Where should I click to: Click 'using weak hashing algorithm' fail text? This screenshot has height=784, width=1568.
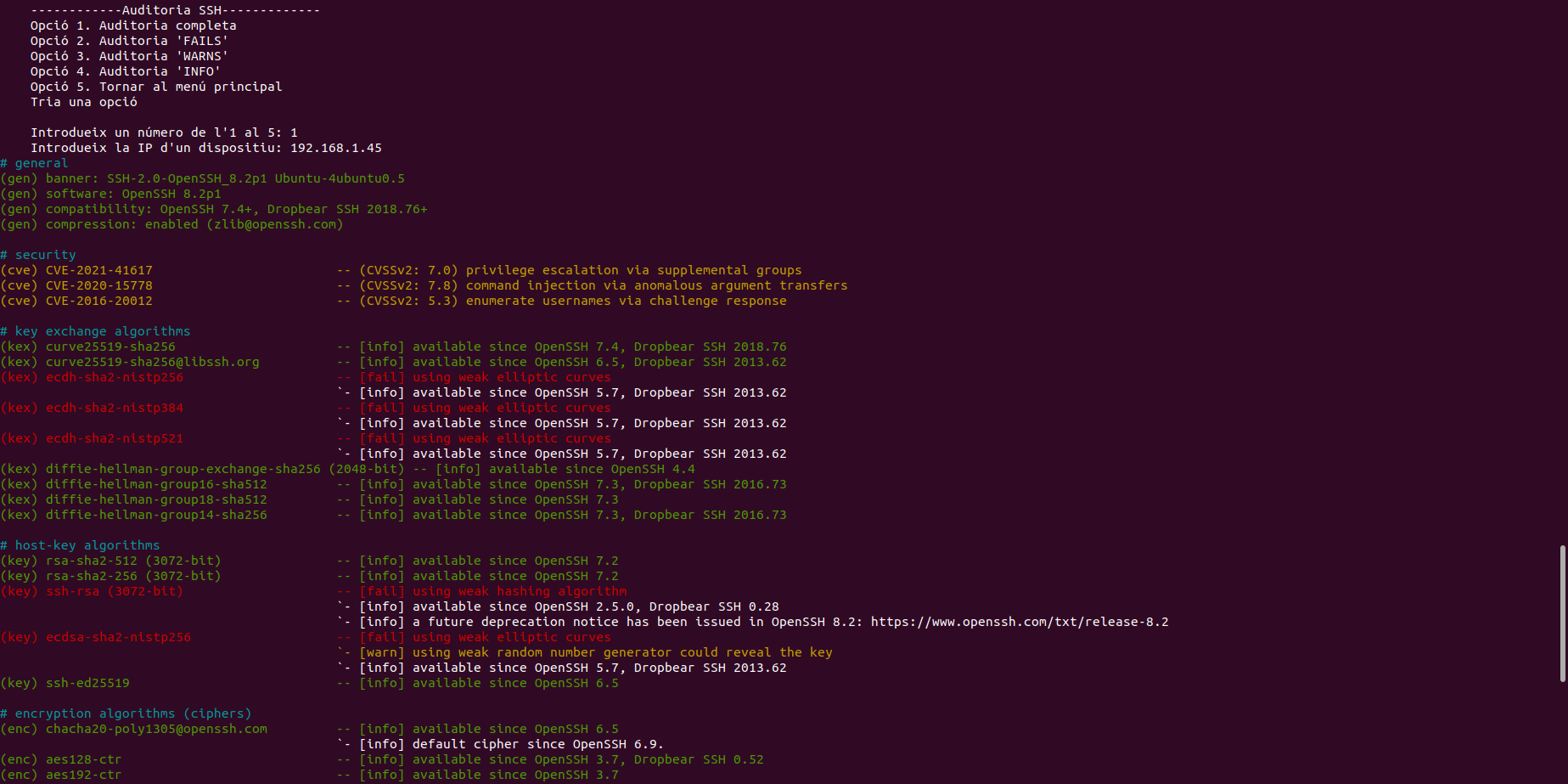tap(520, 591)
